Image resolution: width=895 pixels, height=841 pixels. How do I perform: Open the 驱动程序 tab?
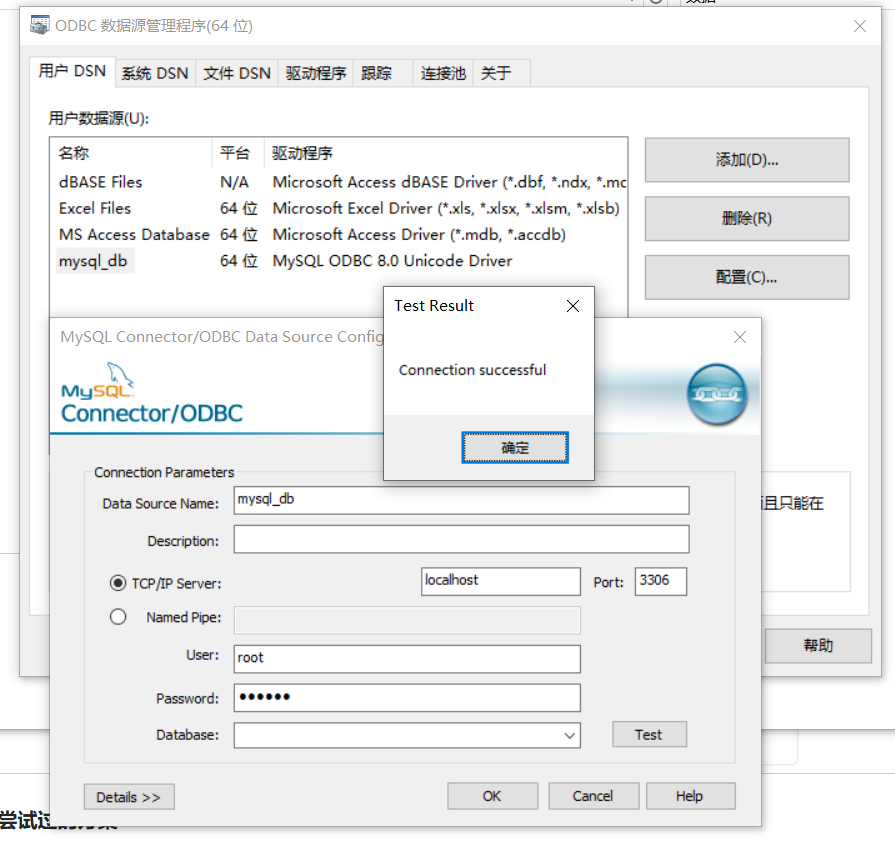[x=316, y=73]
